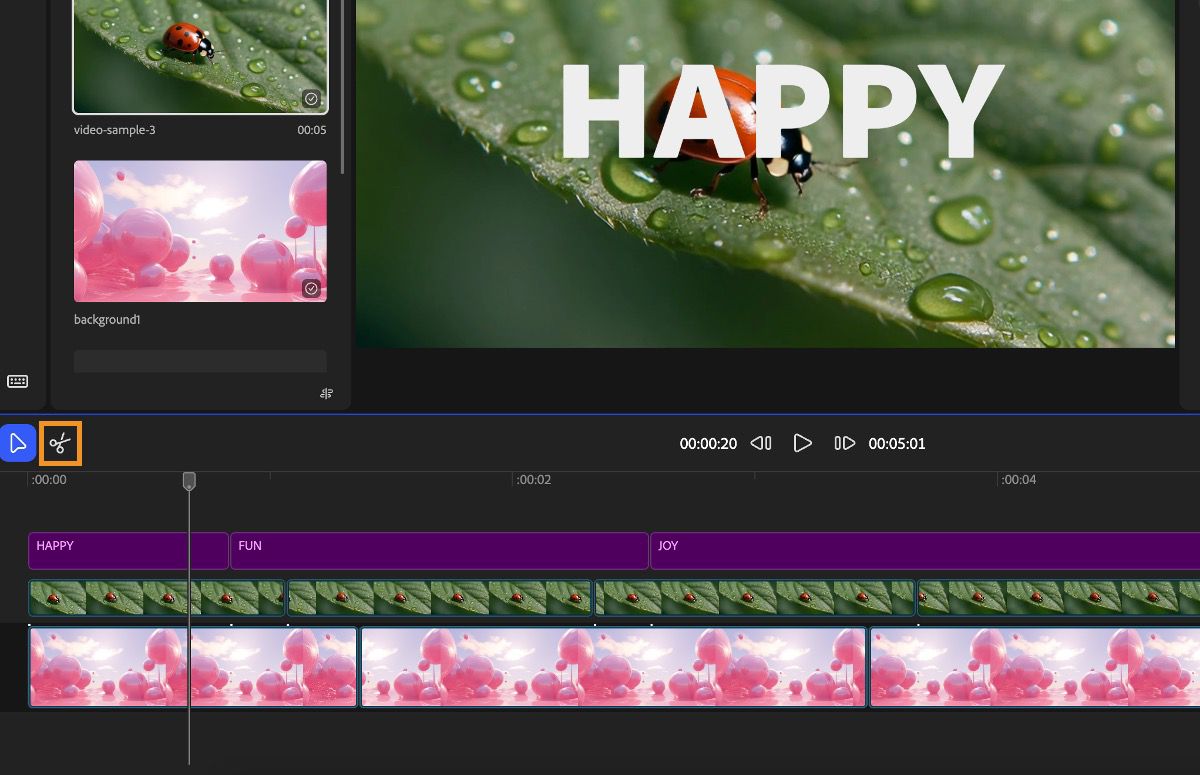Step forward one frame
This screenshot has height=775, width=1200.
[845, 443]
